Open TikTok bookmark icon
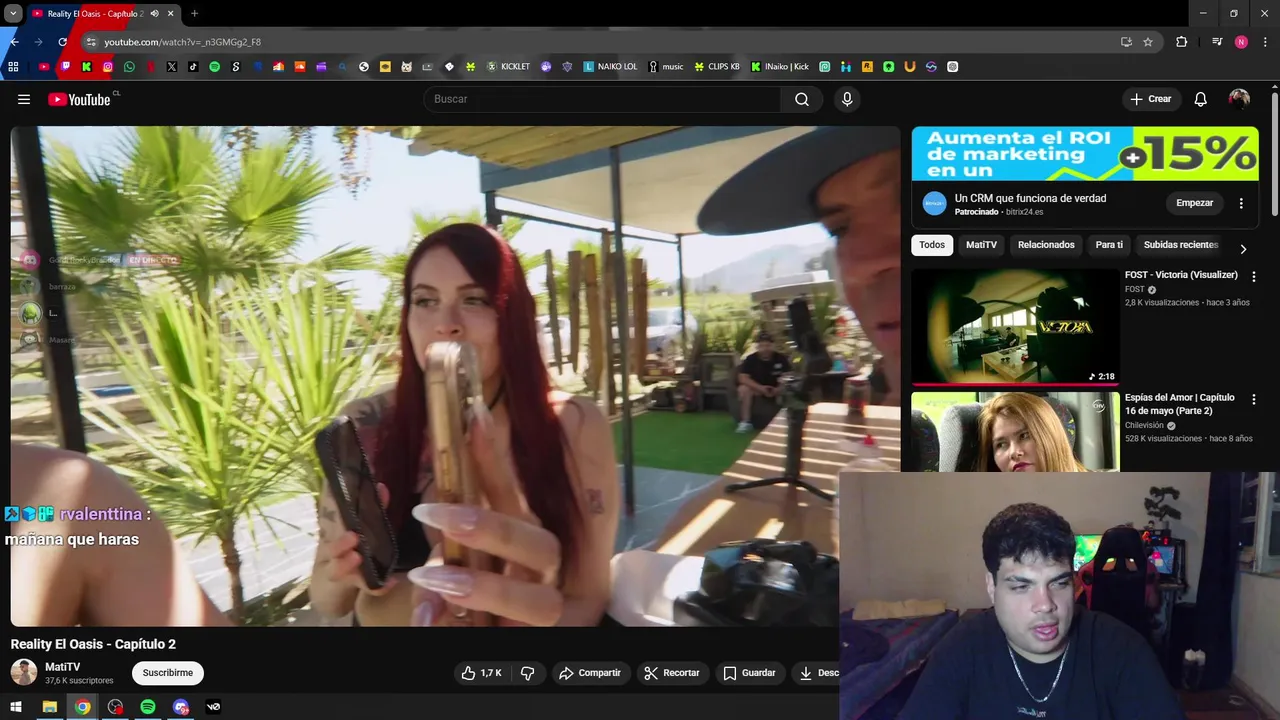1280x720 pixels. [193, 67]
